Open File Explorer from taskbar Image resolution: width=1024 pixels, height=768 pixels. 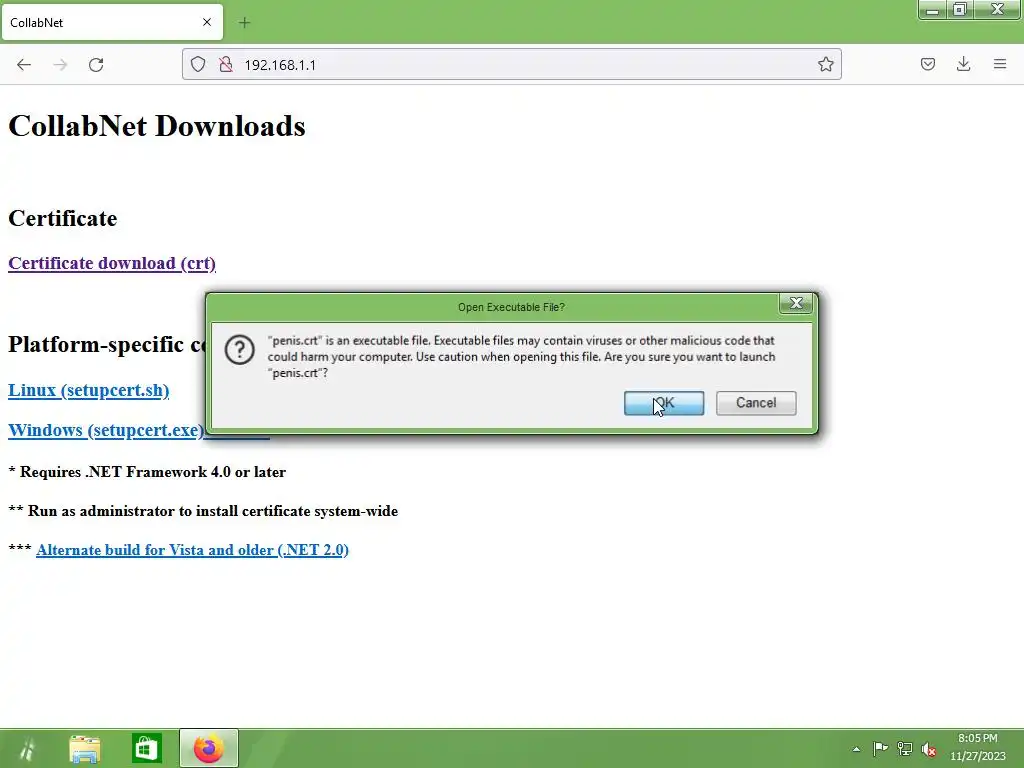pyautogui.click(x=85, y=748)
